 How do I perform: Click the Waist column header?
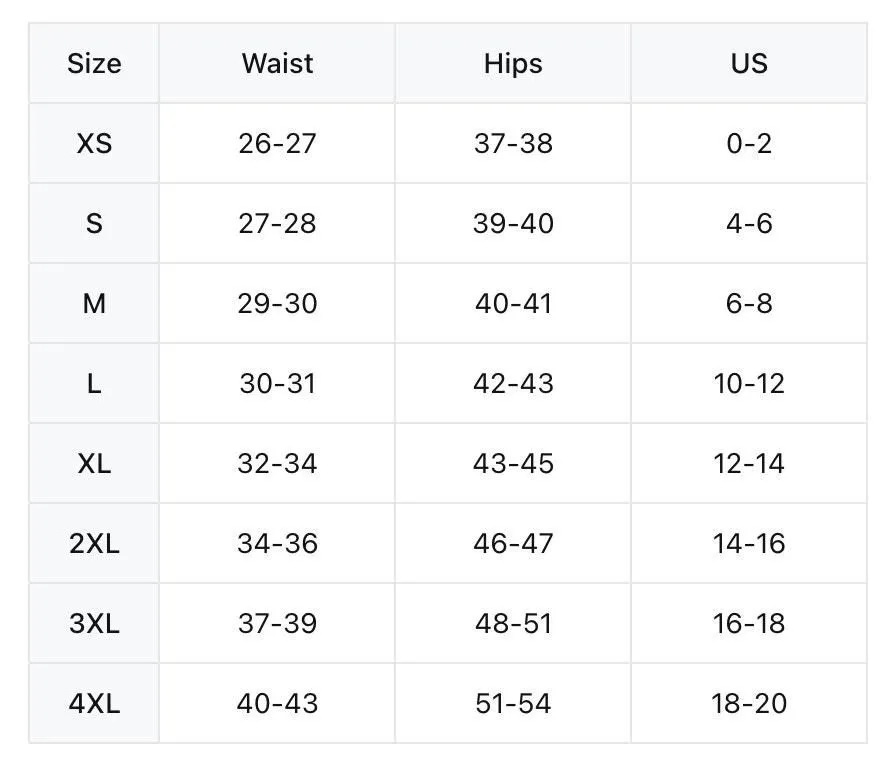click(277, 63)
